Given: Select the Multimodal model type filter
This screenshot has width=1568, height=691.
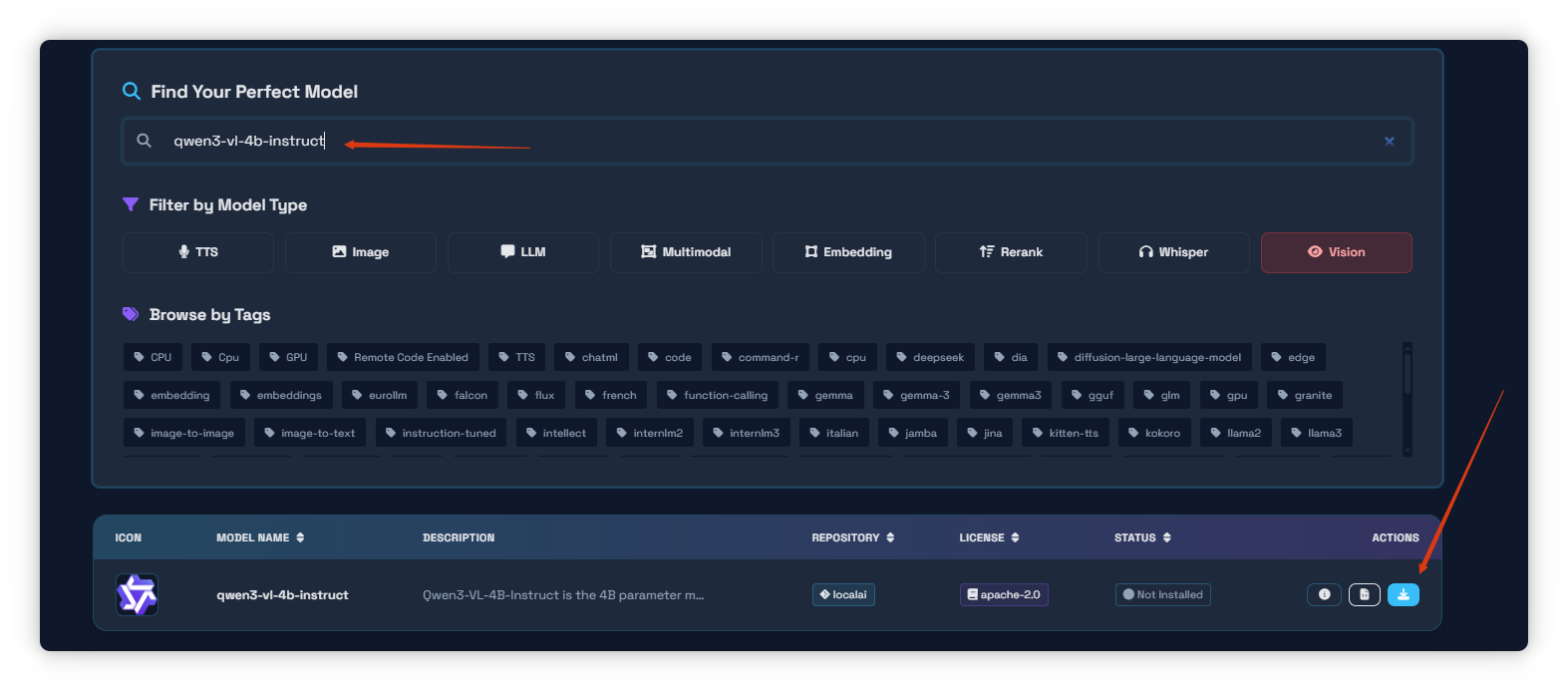Looking at the screenshot, I should point(686,252).
